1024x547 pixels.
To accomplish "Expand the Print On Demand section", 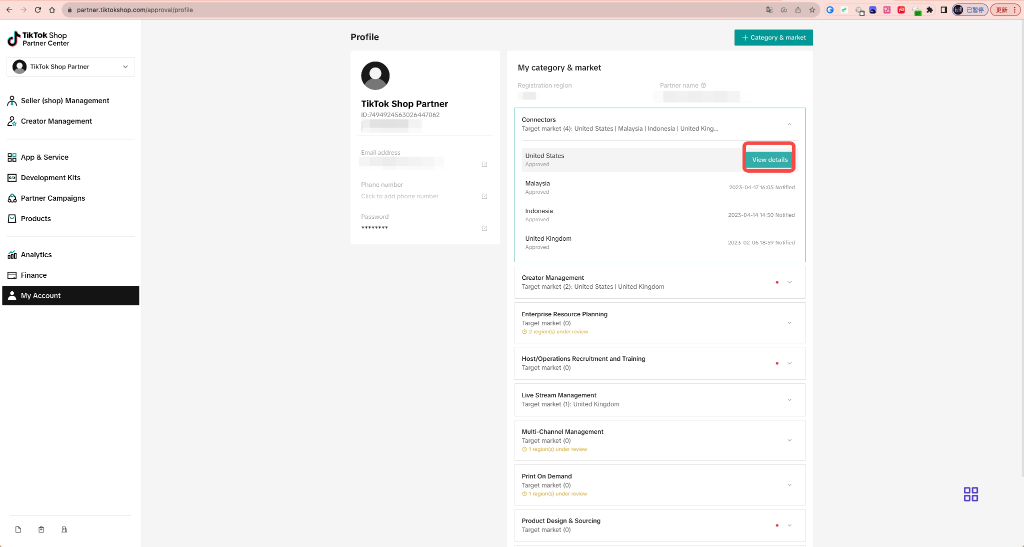I will pos(790,485).
